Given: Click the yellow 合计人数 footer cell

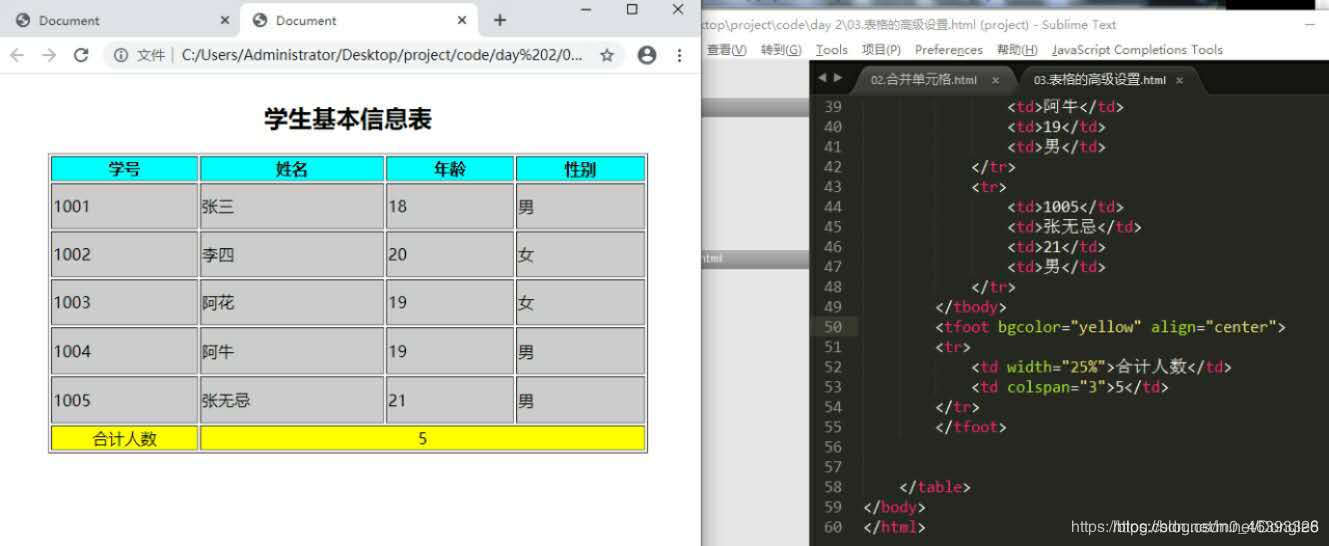Looking at the screenshot, I should 124,438.
